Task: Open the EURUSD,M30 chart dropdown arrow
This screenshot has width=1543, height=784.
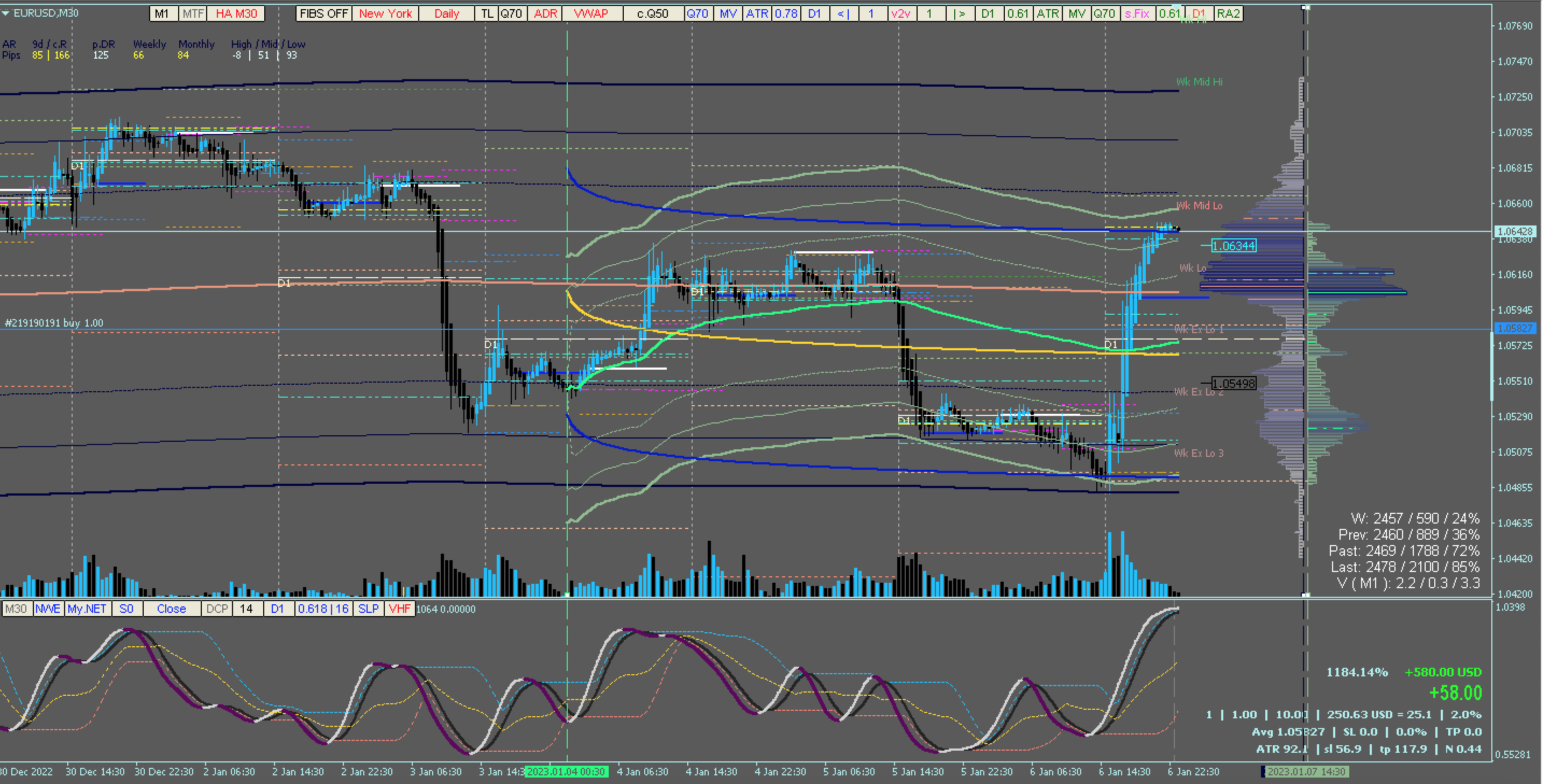Action: pyautogui.click(x=5, y=12)
